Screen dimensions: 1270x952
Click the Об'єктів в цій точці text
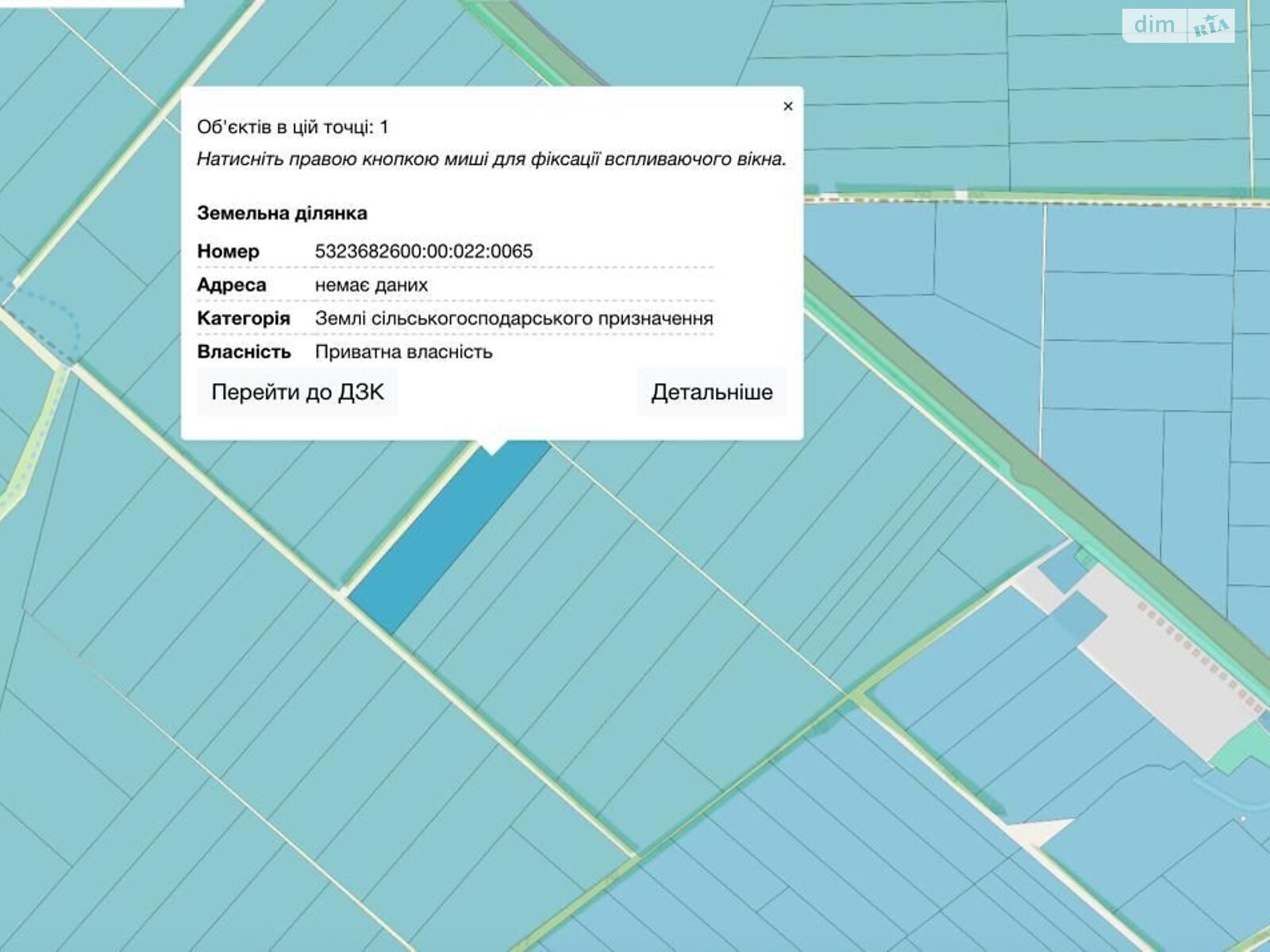click(292, 127)
